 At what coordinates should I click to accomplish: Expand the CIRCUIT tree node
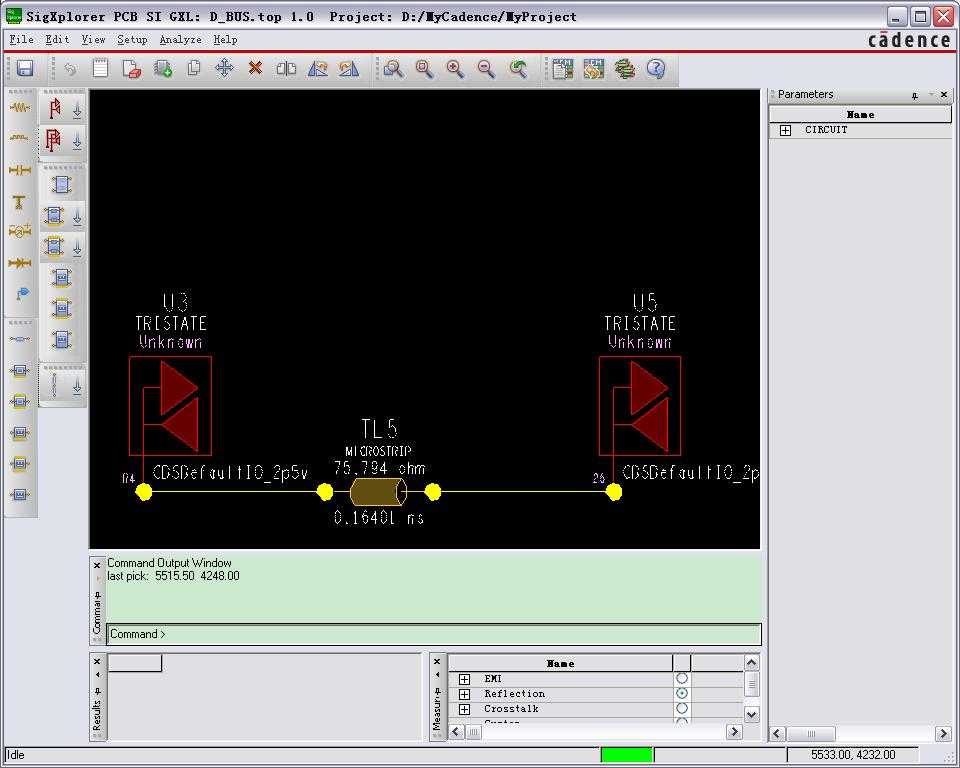click(x=786, y=130)
